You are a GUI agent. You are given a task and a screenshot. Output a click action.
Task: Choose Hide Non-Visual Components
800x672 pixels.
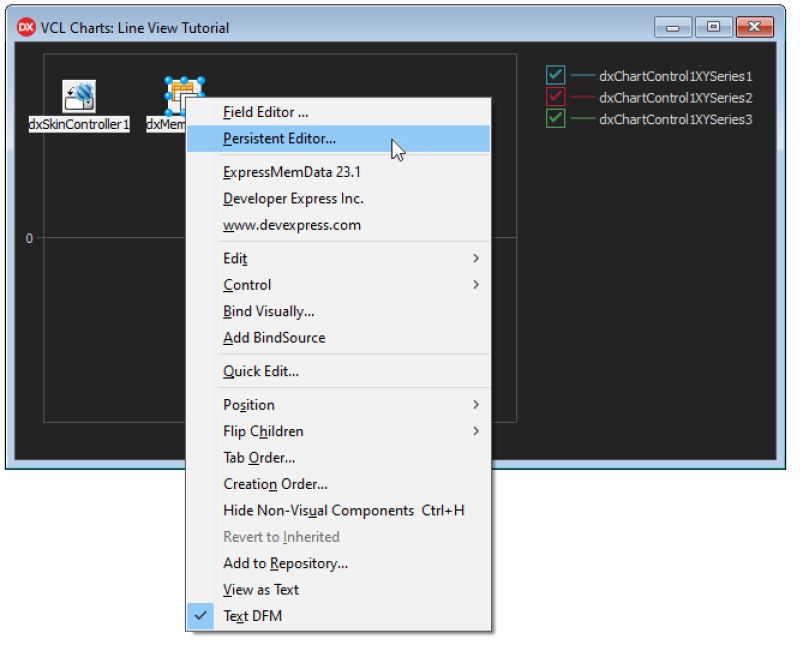click(x=338, y=510)
